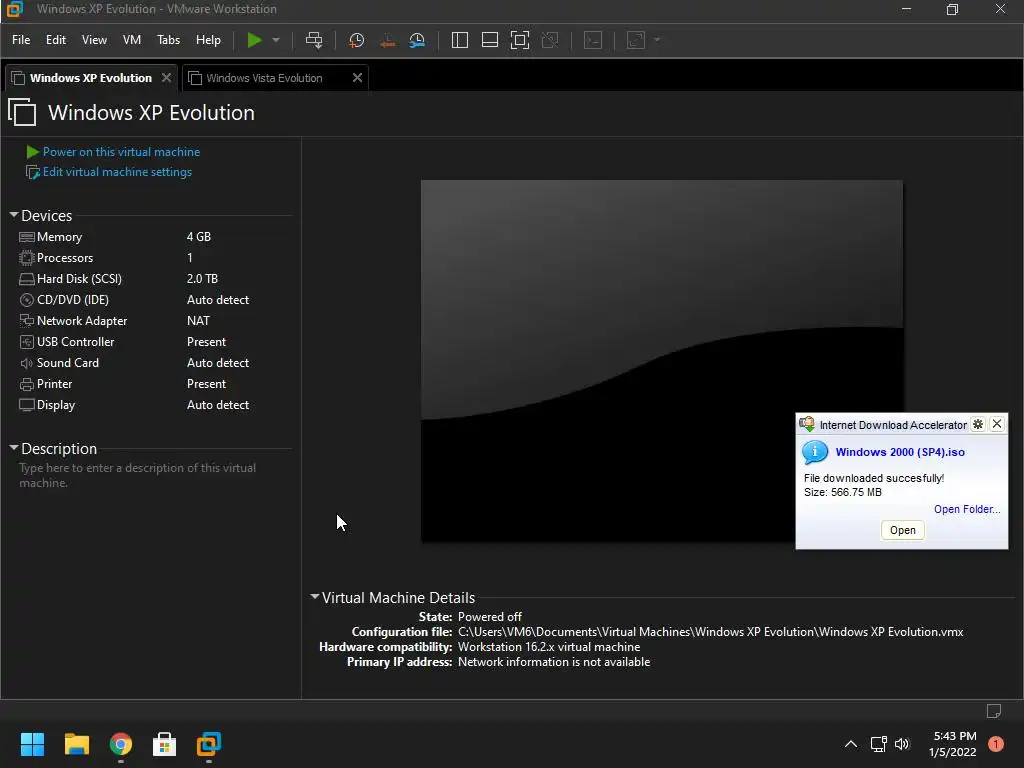1024x768 pixels.
Task: Select the Memory device row
Action: pos(153,236)
